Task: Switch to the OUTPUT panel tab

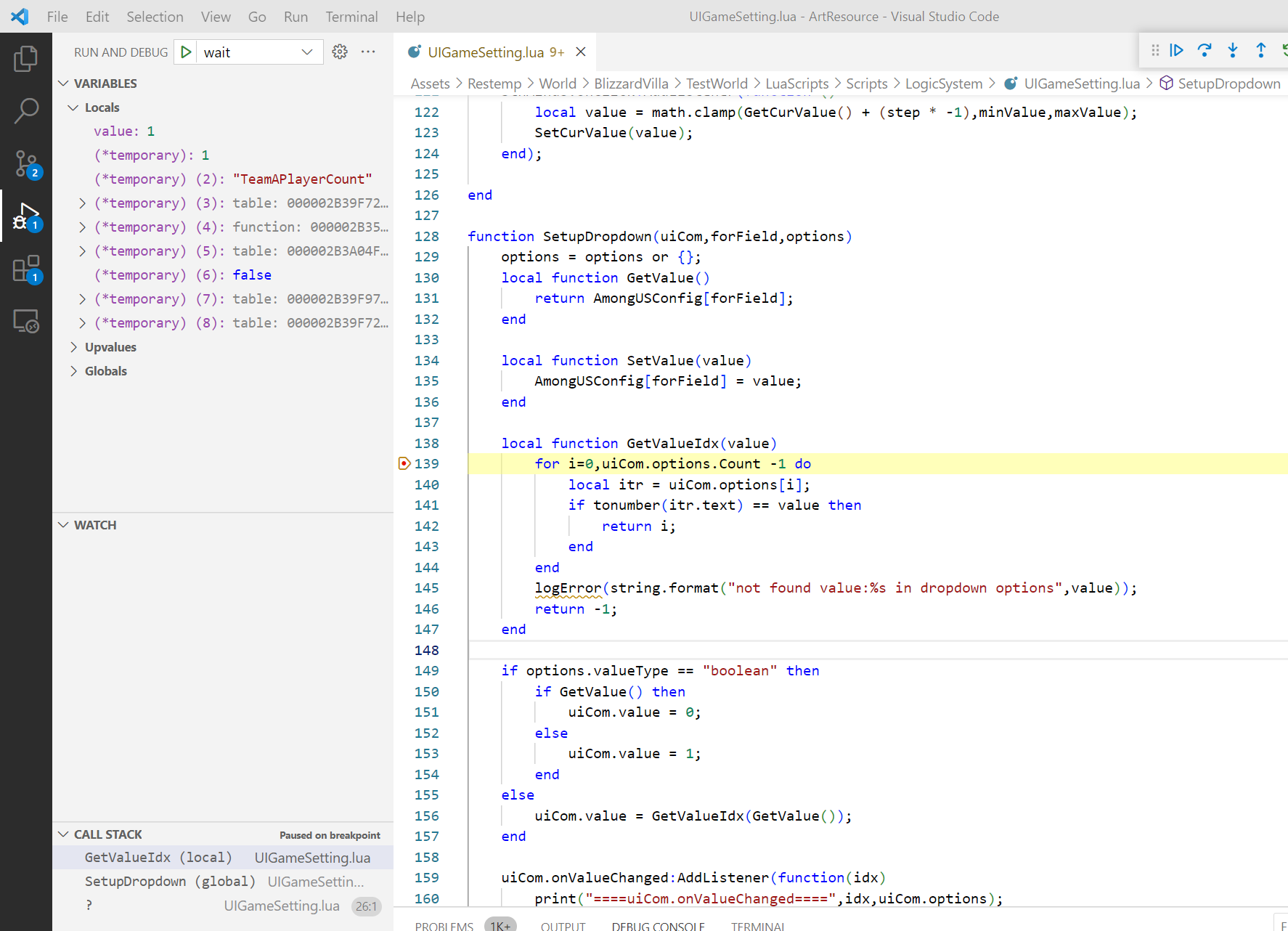Action: pos(563,926)
